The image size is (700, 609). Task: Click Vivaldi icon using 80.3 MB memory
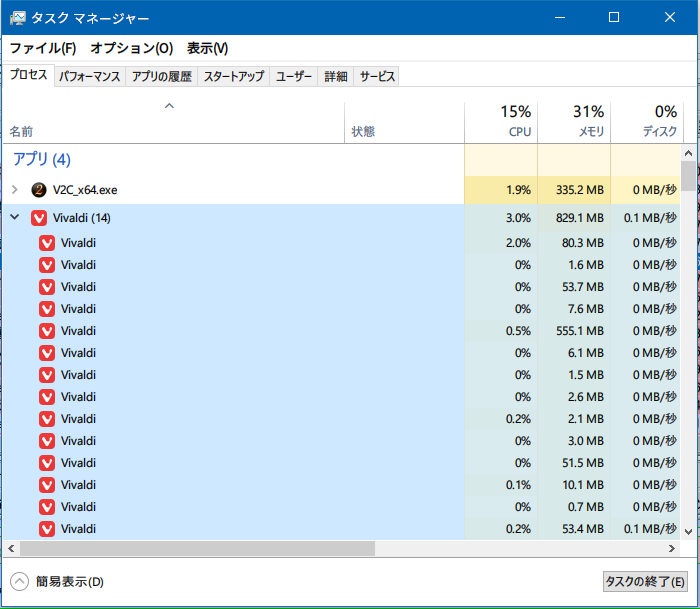coord(47,243)
